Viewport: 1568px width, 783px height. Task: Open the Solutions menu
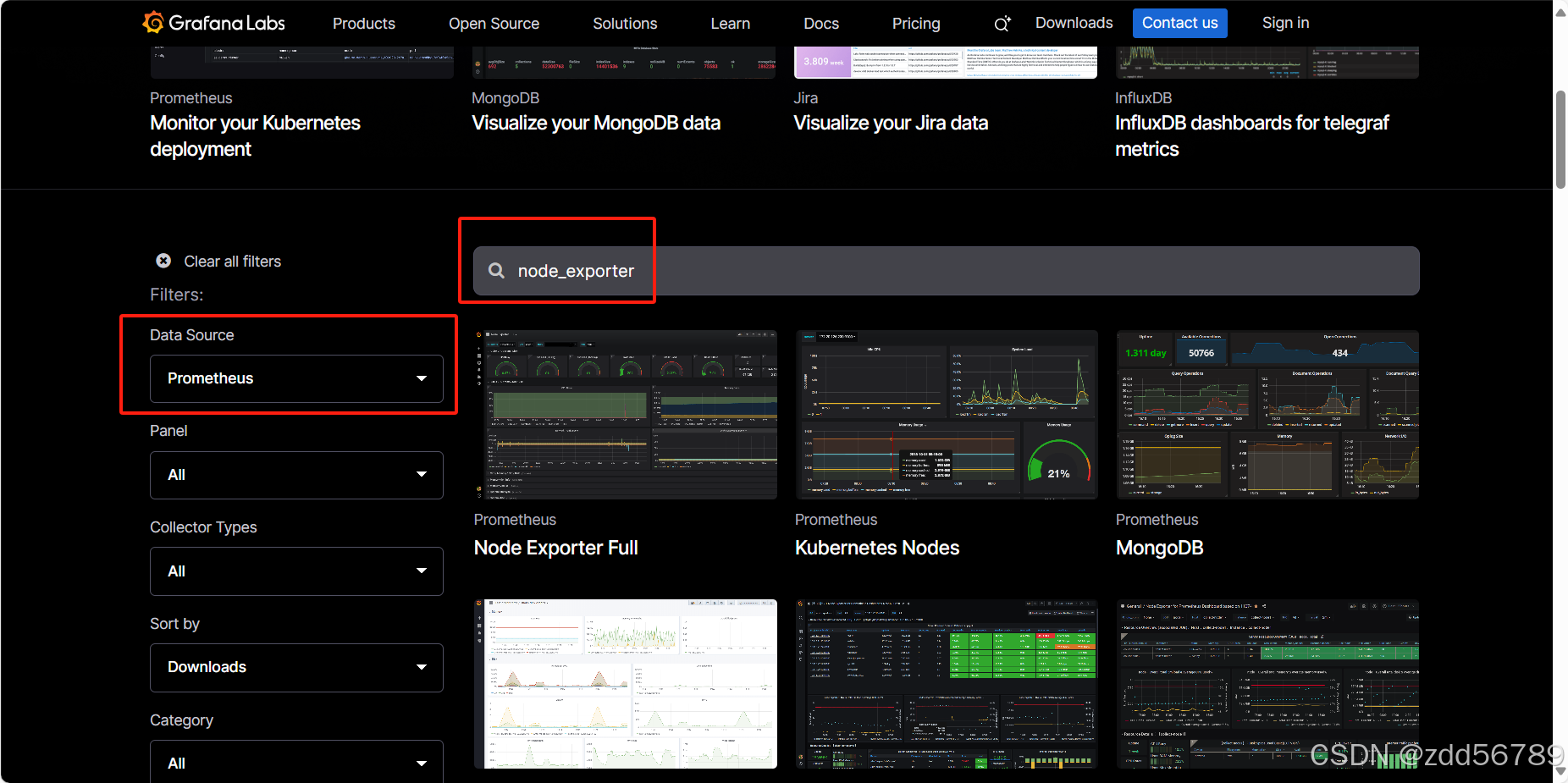625,23
